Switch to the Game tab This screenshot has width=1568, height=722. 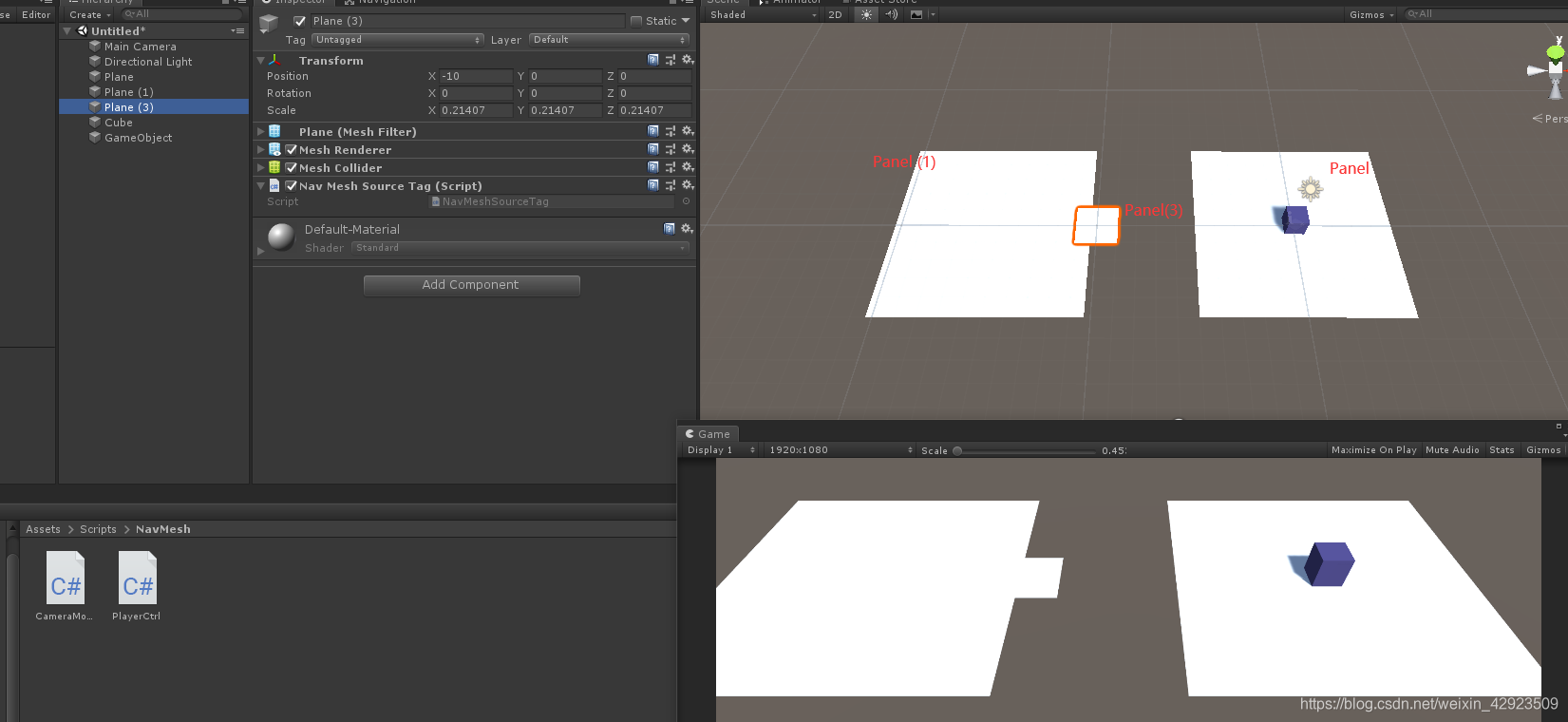coord(708,434)
